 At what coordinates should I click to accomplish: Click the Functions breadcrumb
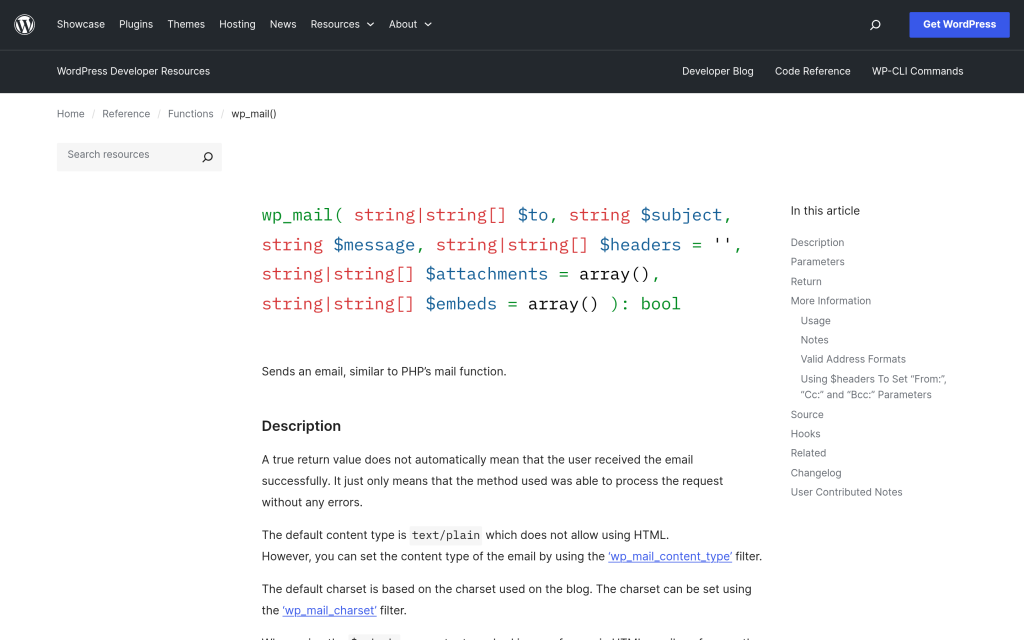[191, 114]
